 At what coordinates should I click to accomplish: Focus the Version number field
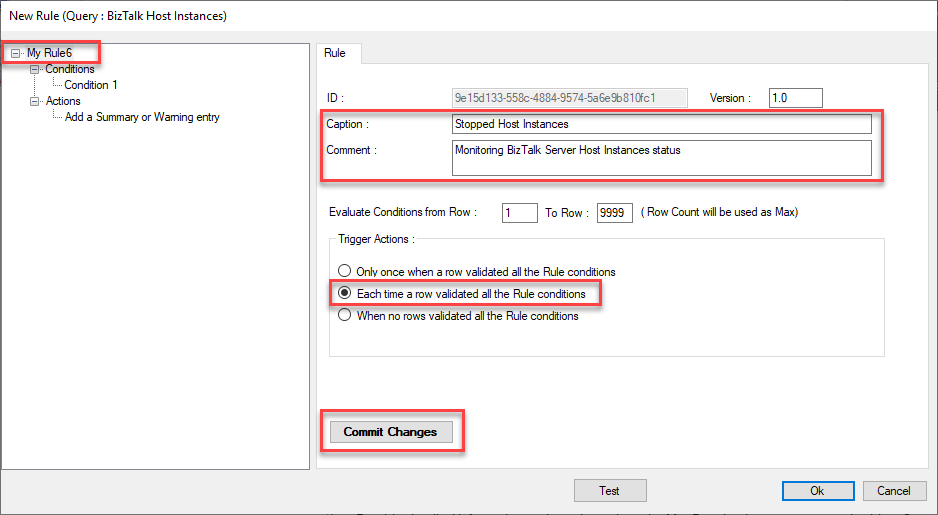pyautogui.click(x=795, y=98)
